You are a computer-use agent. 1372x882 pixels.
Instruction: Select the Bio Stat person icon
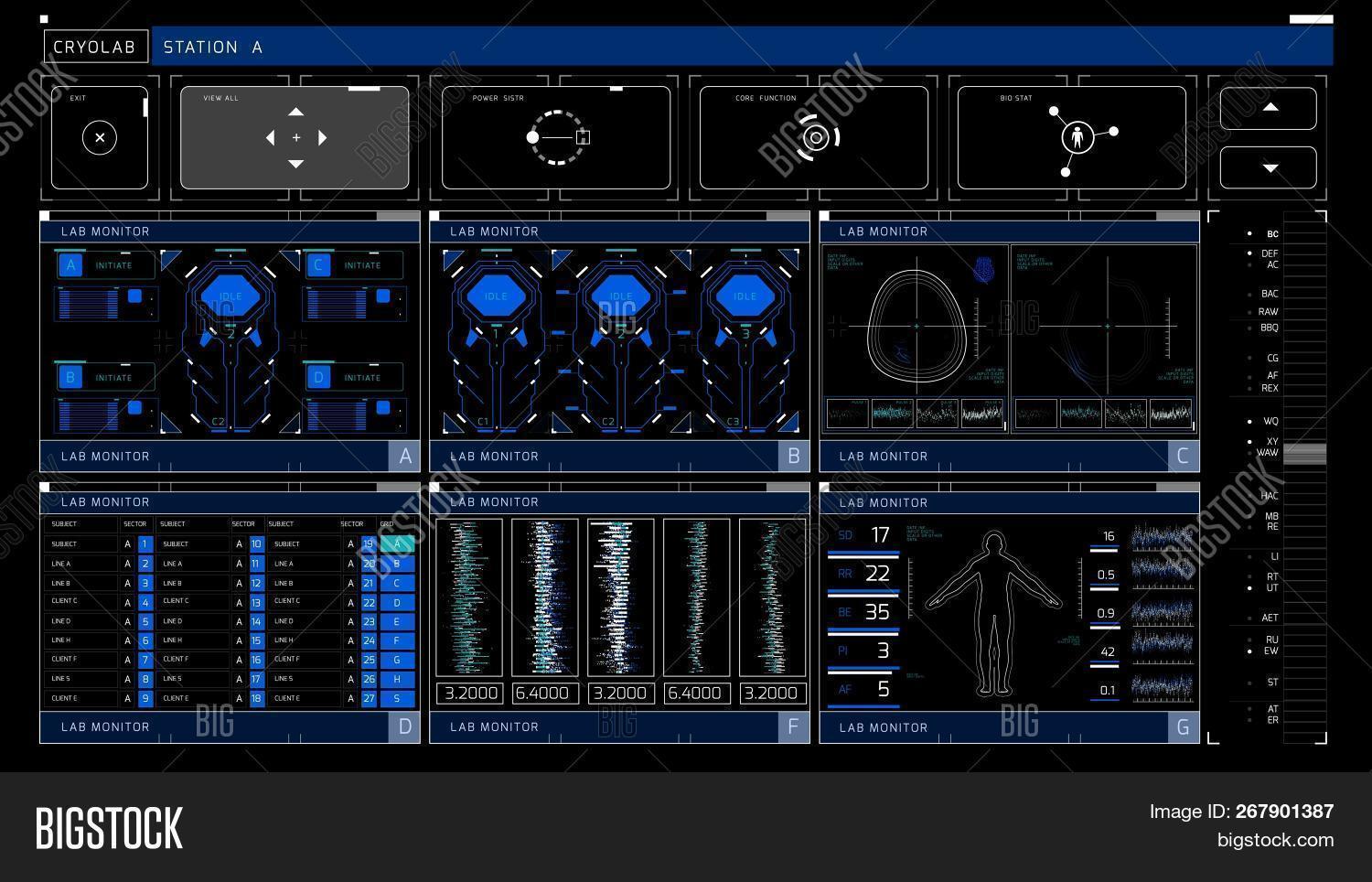click(x=1077, y=138)
